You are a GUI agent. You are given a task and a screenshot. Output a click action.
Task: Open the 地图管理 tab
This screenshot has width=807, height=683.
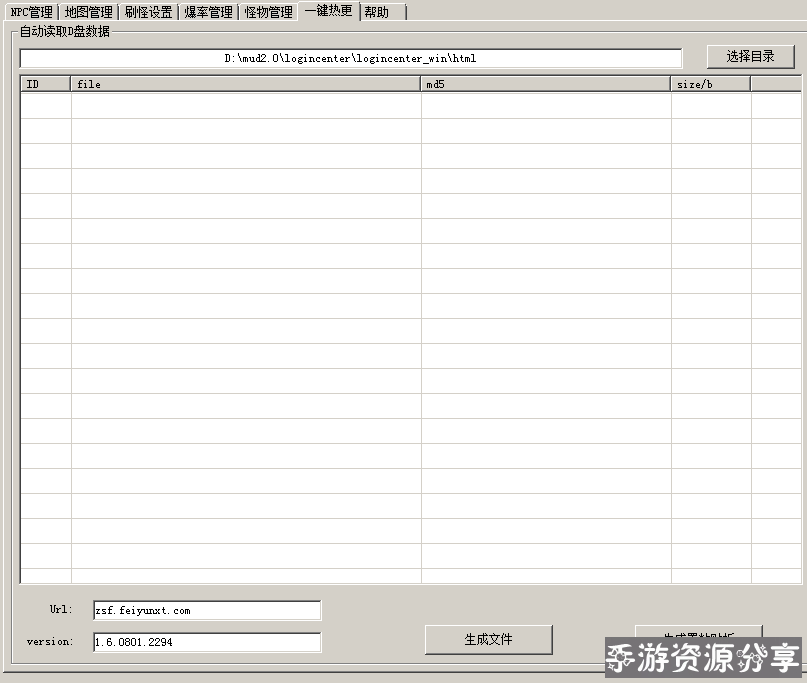[88, 12]
